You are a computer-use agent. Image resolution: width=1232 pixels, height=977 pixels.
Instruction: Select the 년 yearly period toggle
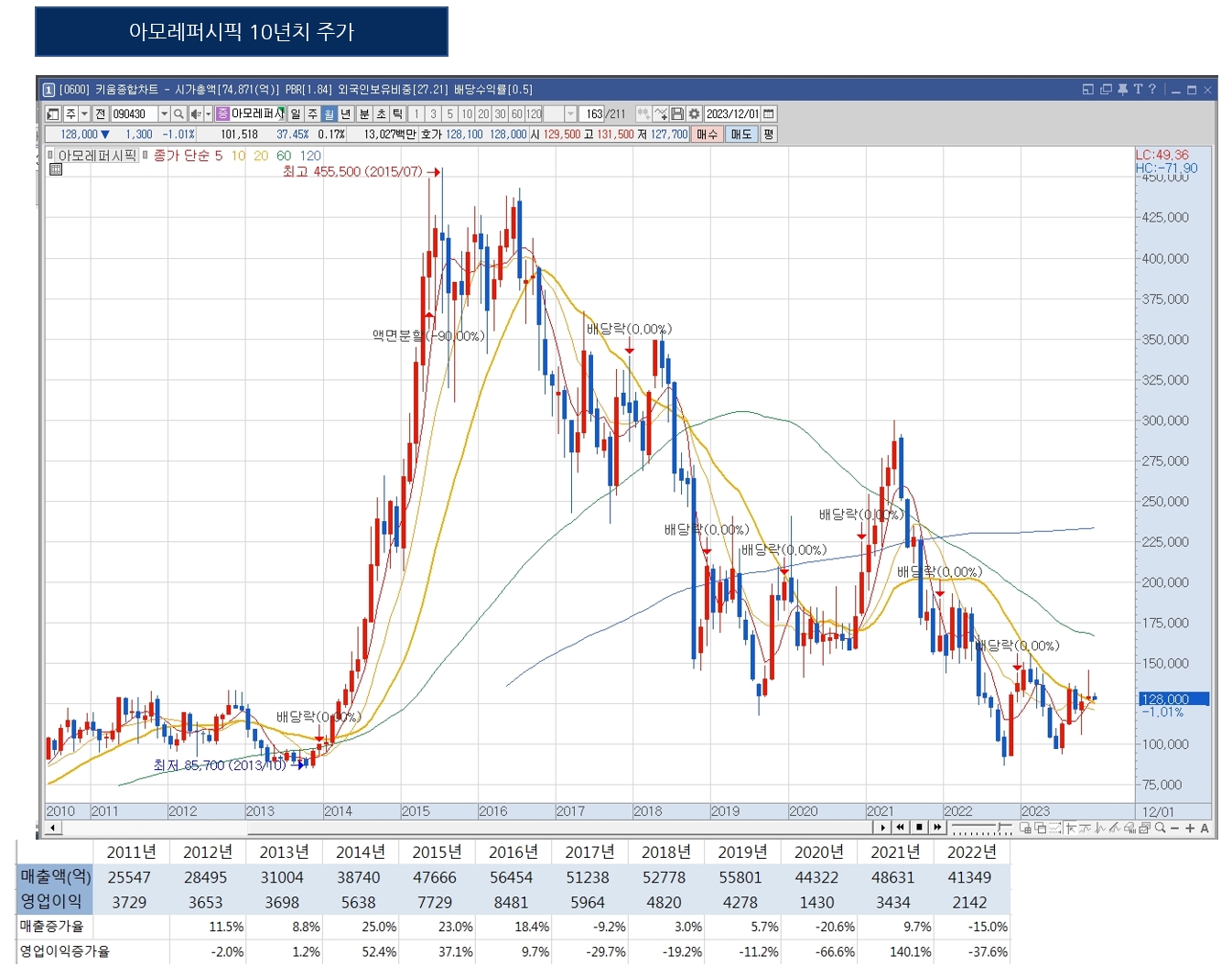click(346, 114)
